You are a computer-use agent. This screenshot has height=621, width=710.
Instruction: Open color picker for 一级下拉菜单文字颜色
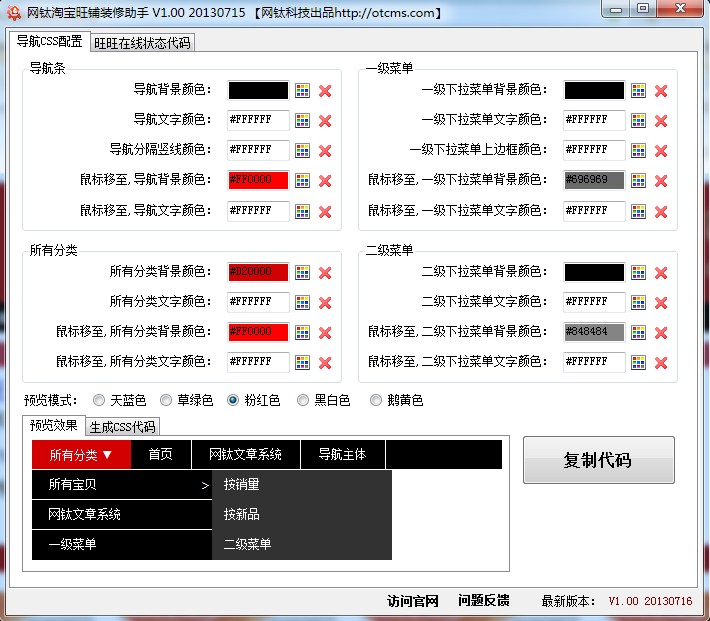638,120
